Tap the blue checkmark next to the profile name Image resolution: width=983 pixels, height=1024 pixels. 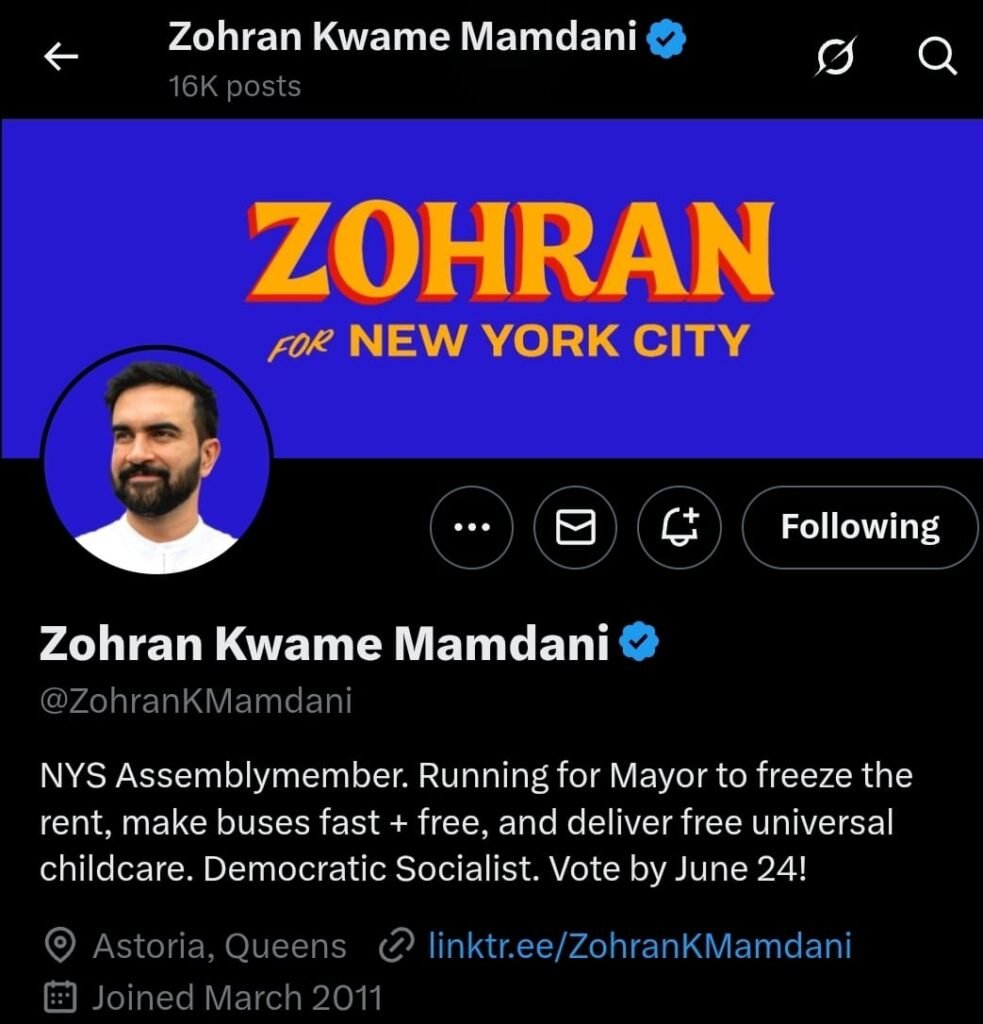click(639, 642)
